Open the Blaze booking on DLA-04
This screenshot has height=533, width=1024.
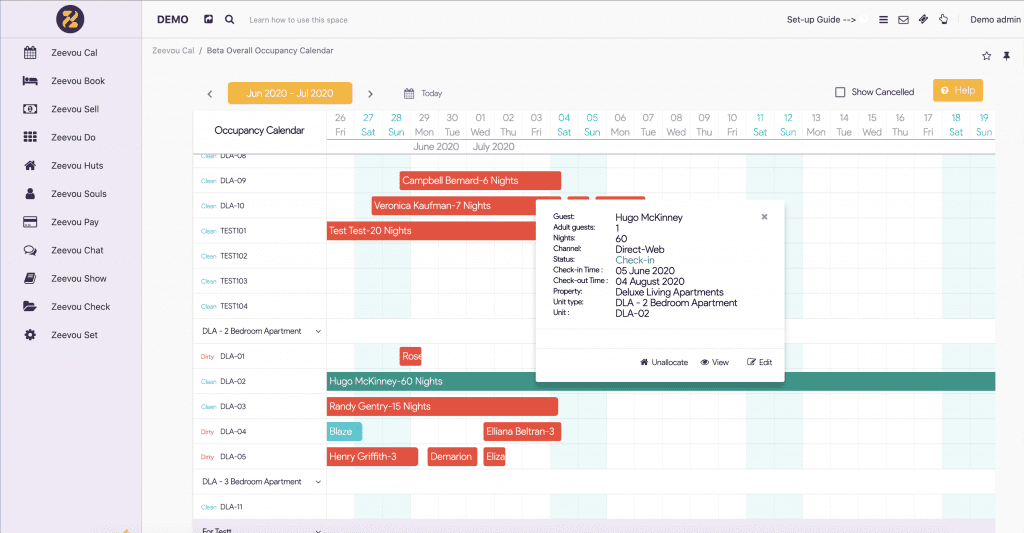tap(344, 432)
